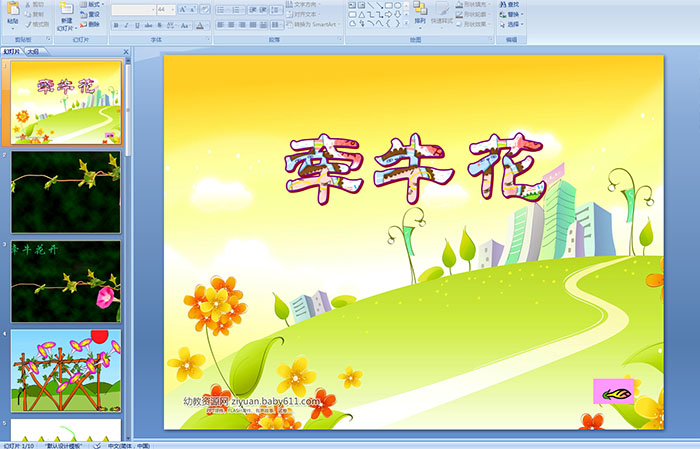Open Find (查找) binoculars

click(509, 4)
